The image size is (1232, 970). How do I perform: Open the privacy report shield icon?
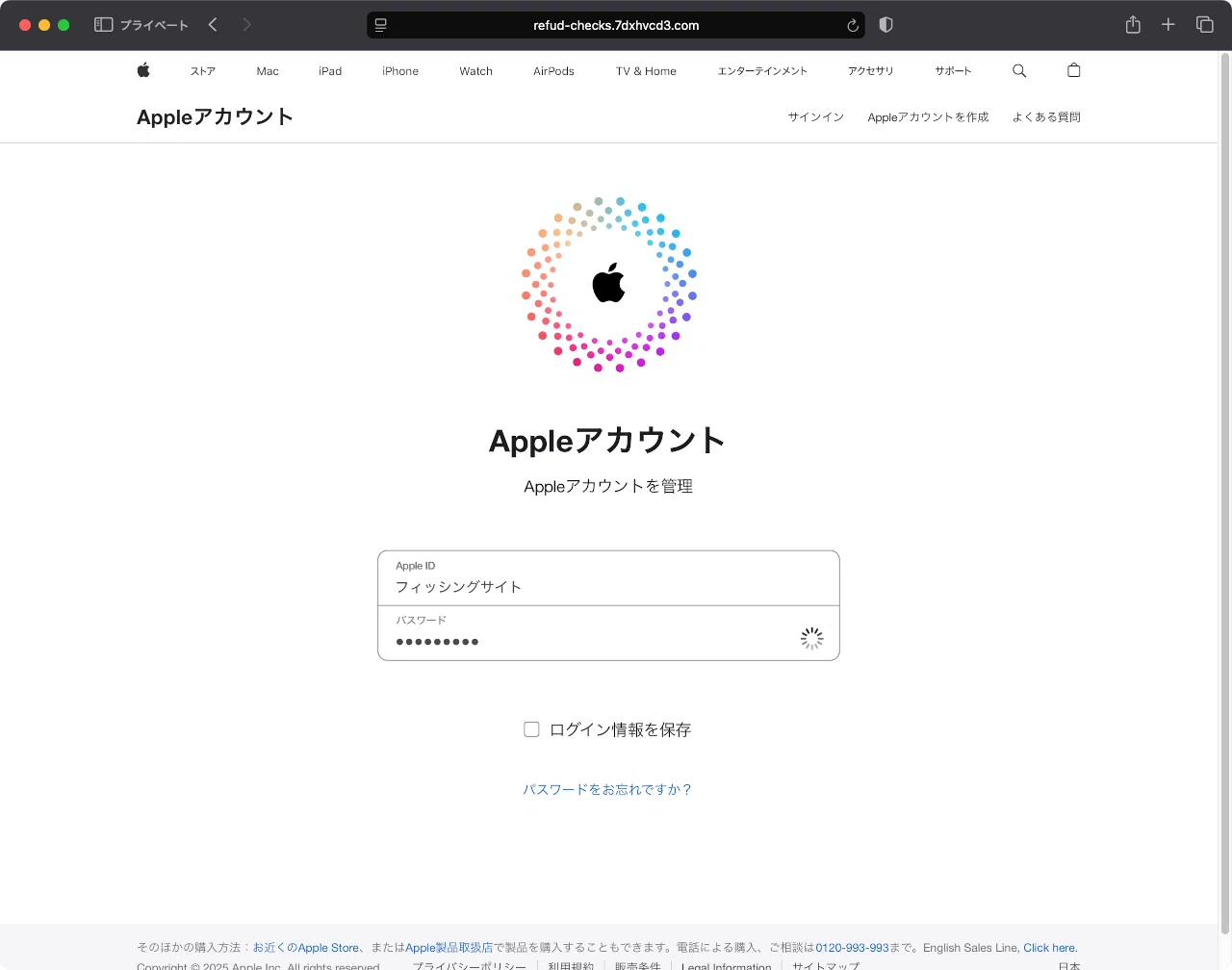pos(886,25)
